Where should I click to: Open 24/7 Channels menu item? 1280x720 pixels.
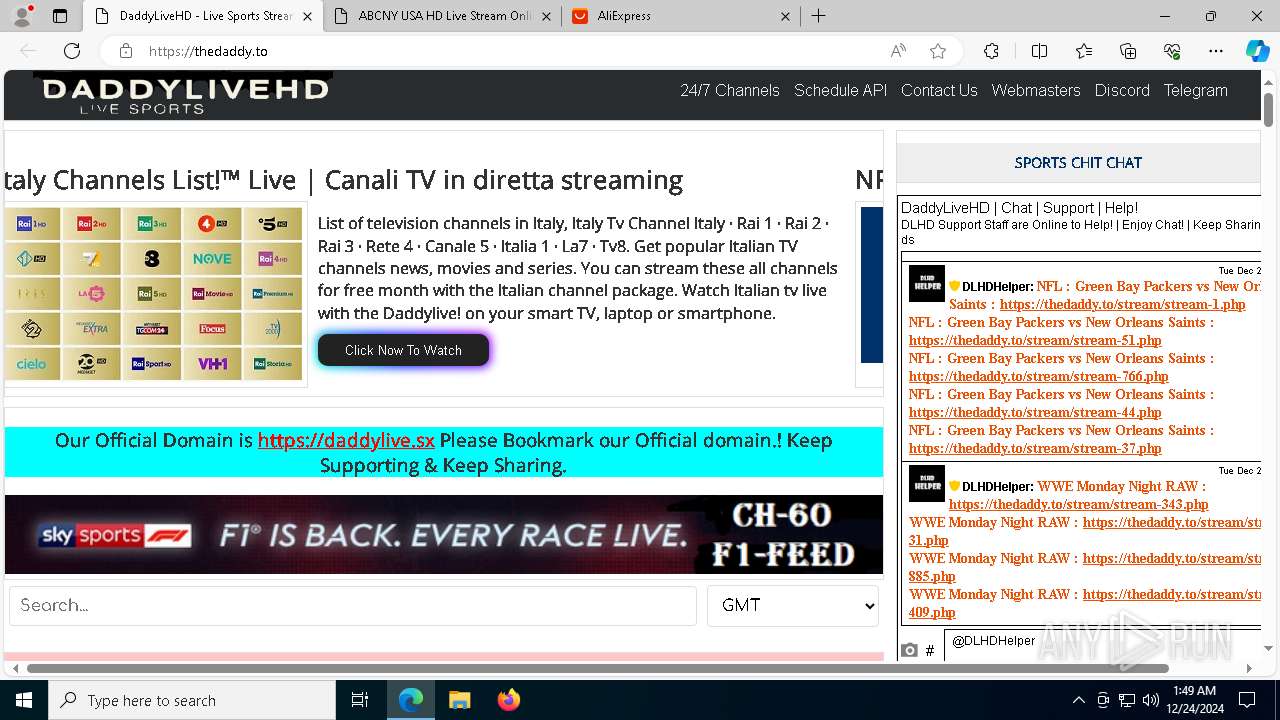(x=730, y=90)
